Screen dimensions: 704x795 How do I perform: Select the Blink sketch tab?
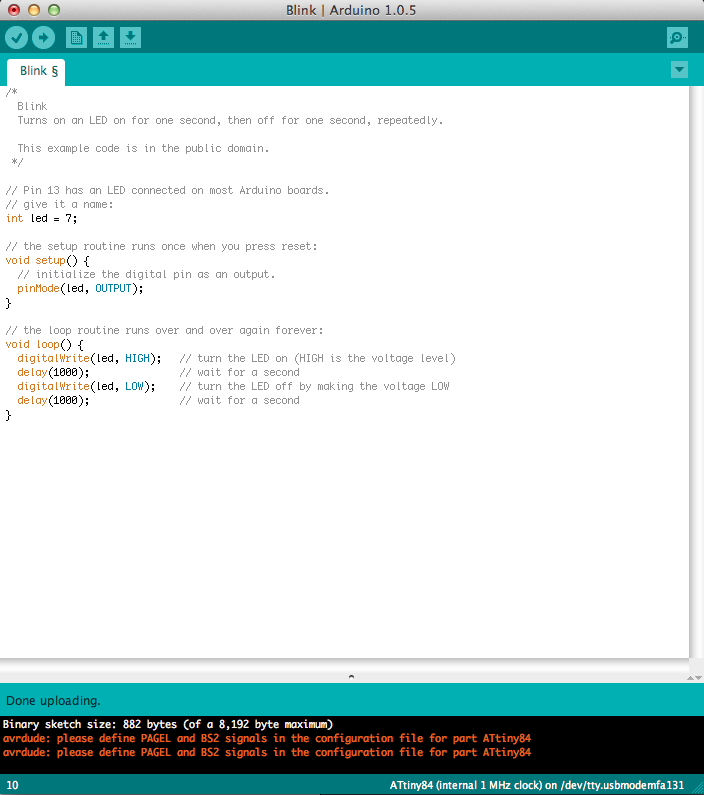point(36,71)
